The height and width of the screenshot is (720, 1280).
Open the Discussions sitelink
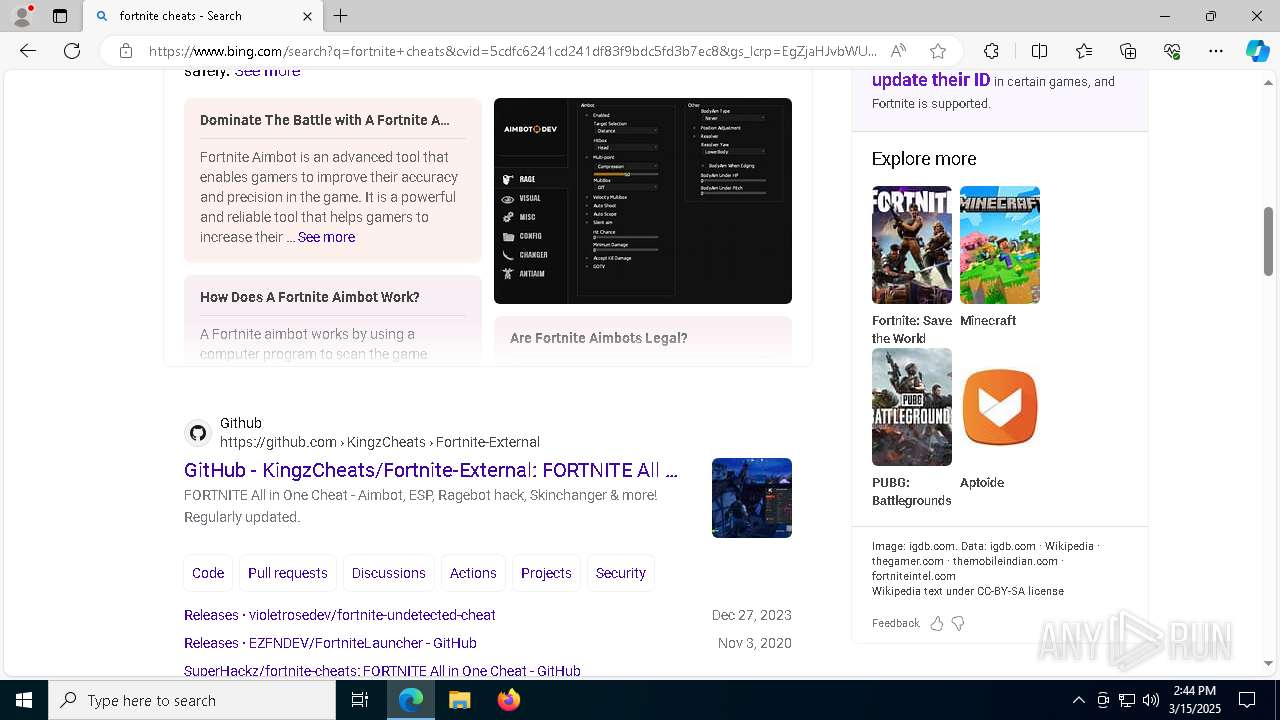click(x=389, y=573)
